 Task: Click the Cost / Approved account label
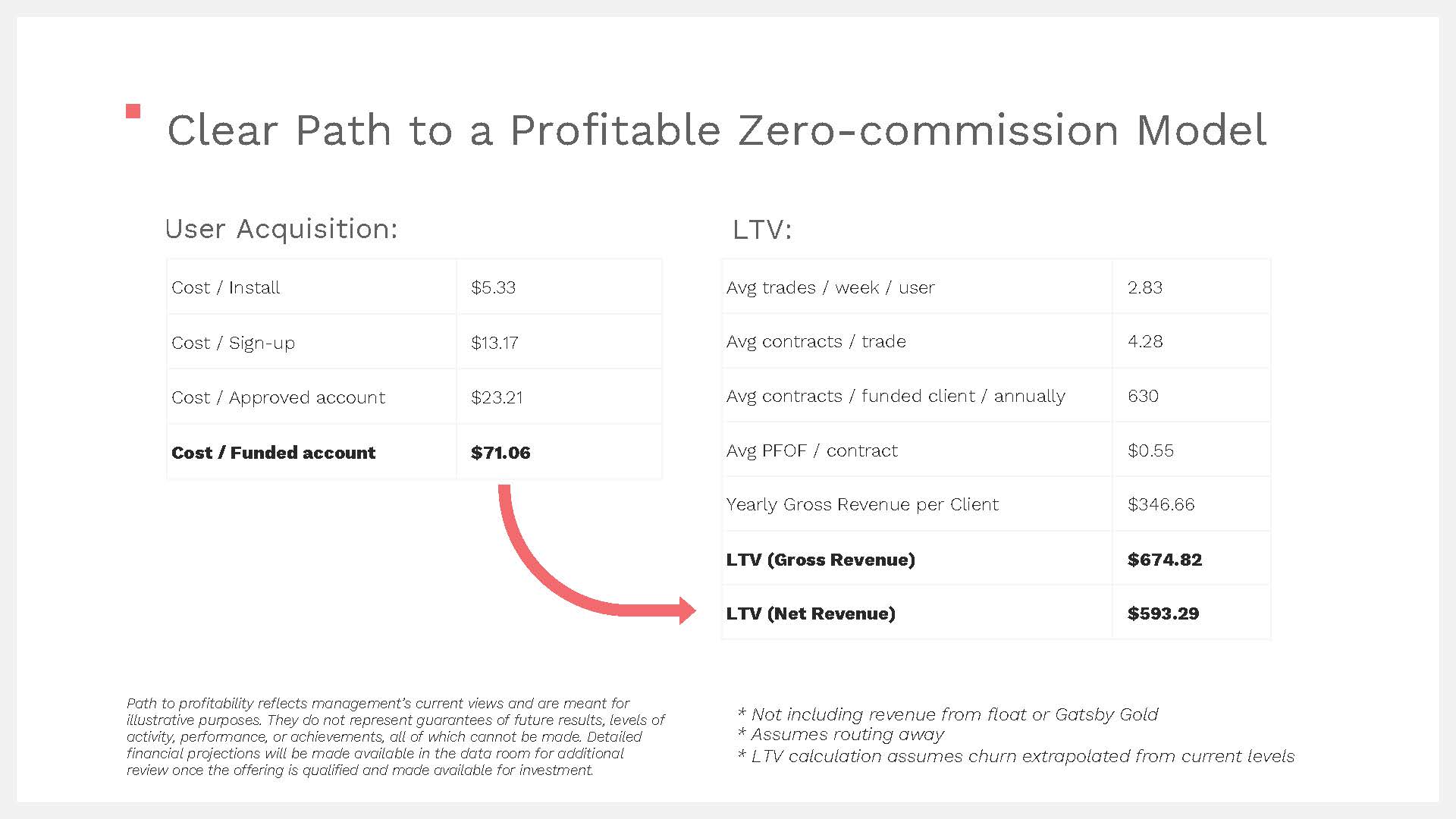tap(278, 397)
